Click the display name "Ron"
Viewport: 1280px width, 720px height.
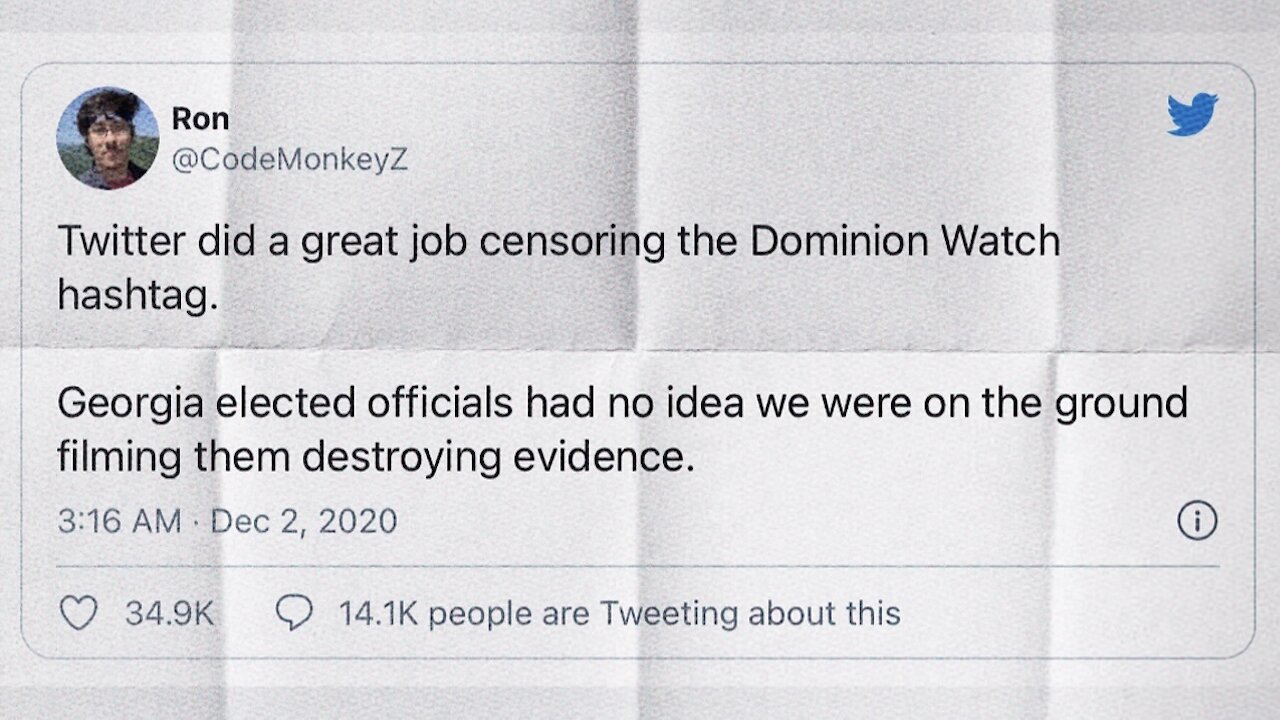[200, 118]
